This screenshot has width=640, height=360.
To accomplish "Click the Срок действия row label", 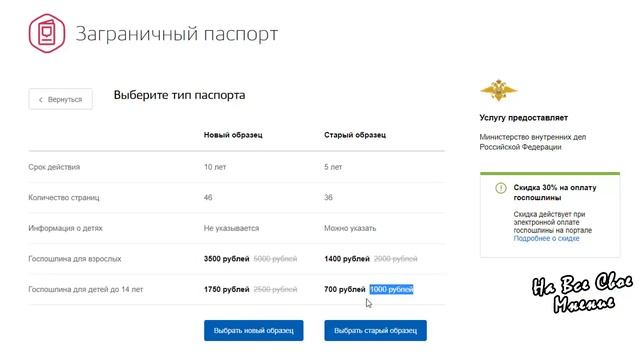I will coord(54,167).
